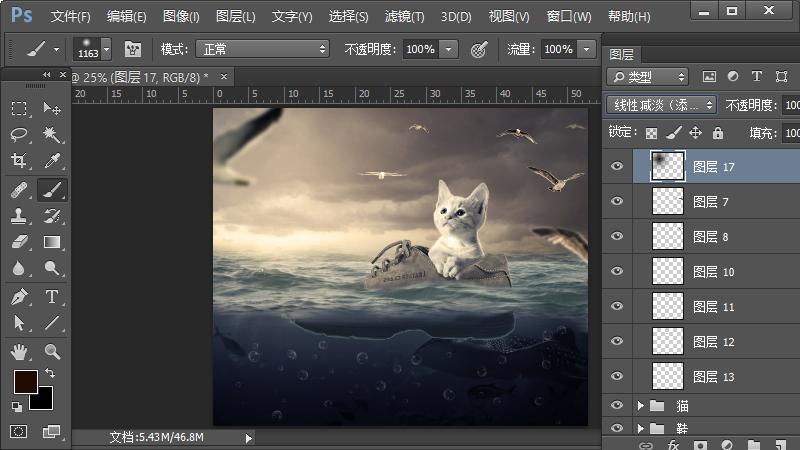Select the 图层 17 layer thumbnail
Image resolution: width=800 pixels, height=450 pixels.
(668, 166)
